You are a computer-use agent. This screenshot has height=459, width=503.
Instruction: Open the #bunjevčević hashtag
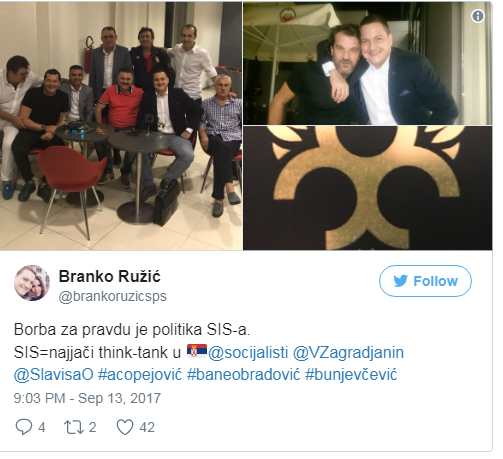point(351,375)
